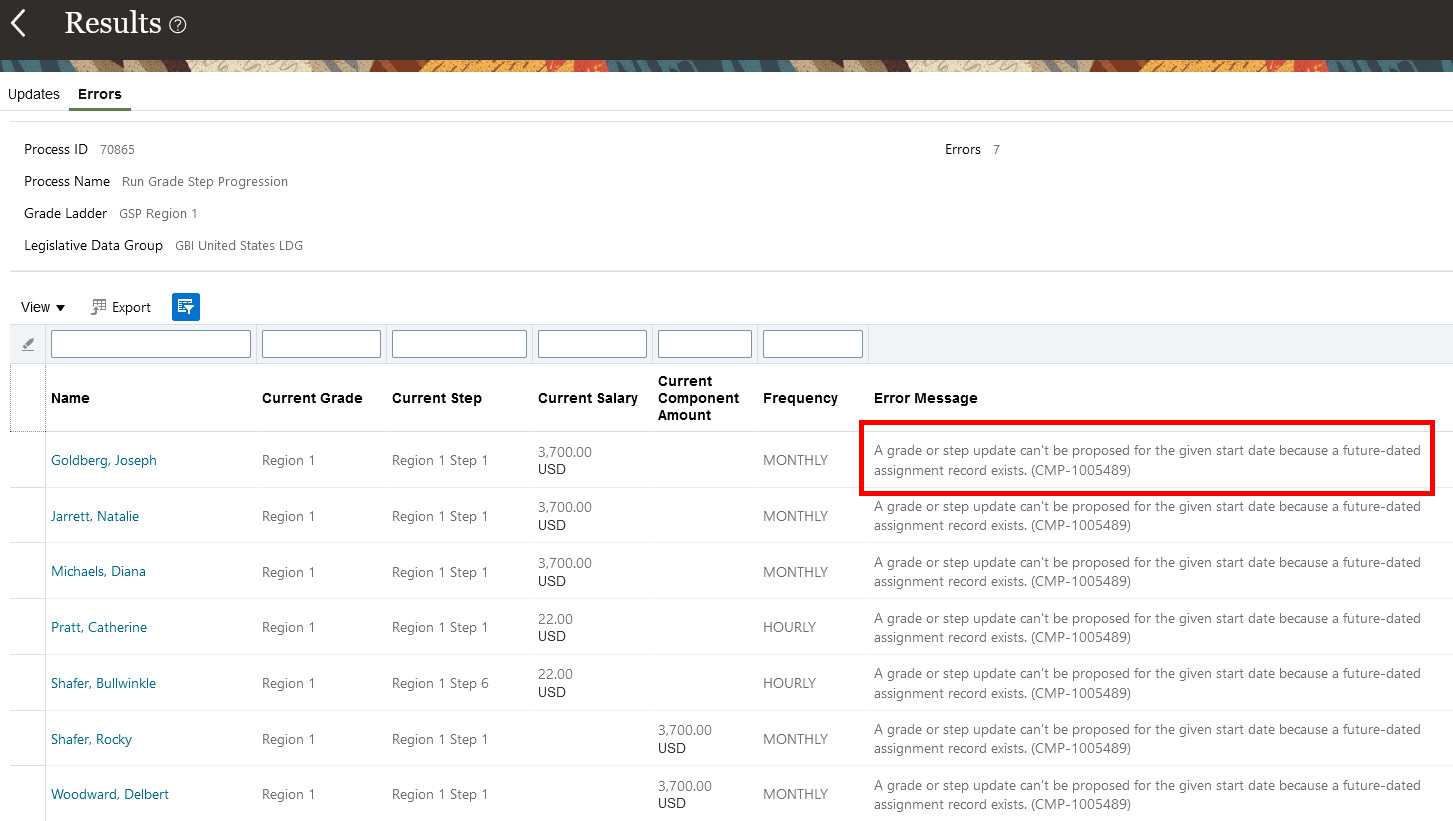Click the Export spreadsheet icon
The image size is (1453, 821).
99,307
